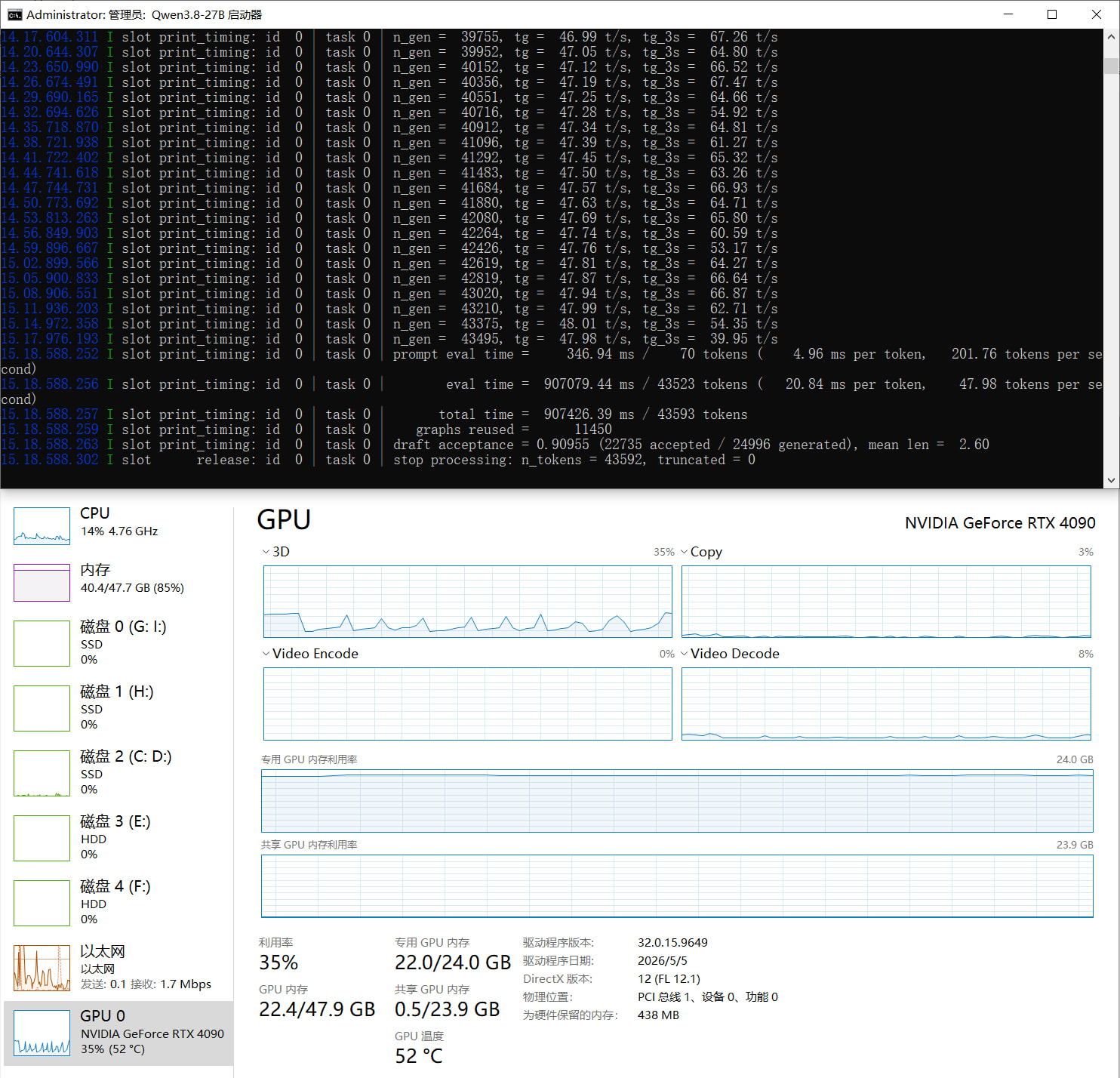Click the 52 °C GPU temperature value

pyautogui.click(x=419, y=1056)
